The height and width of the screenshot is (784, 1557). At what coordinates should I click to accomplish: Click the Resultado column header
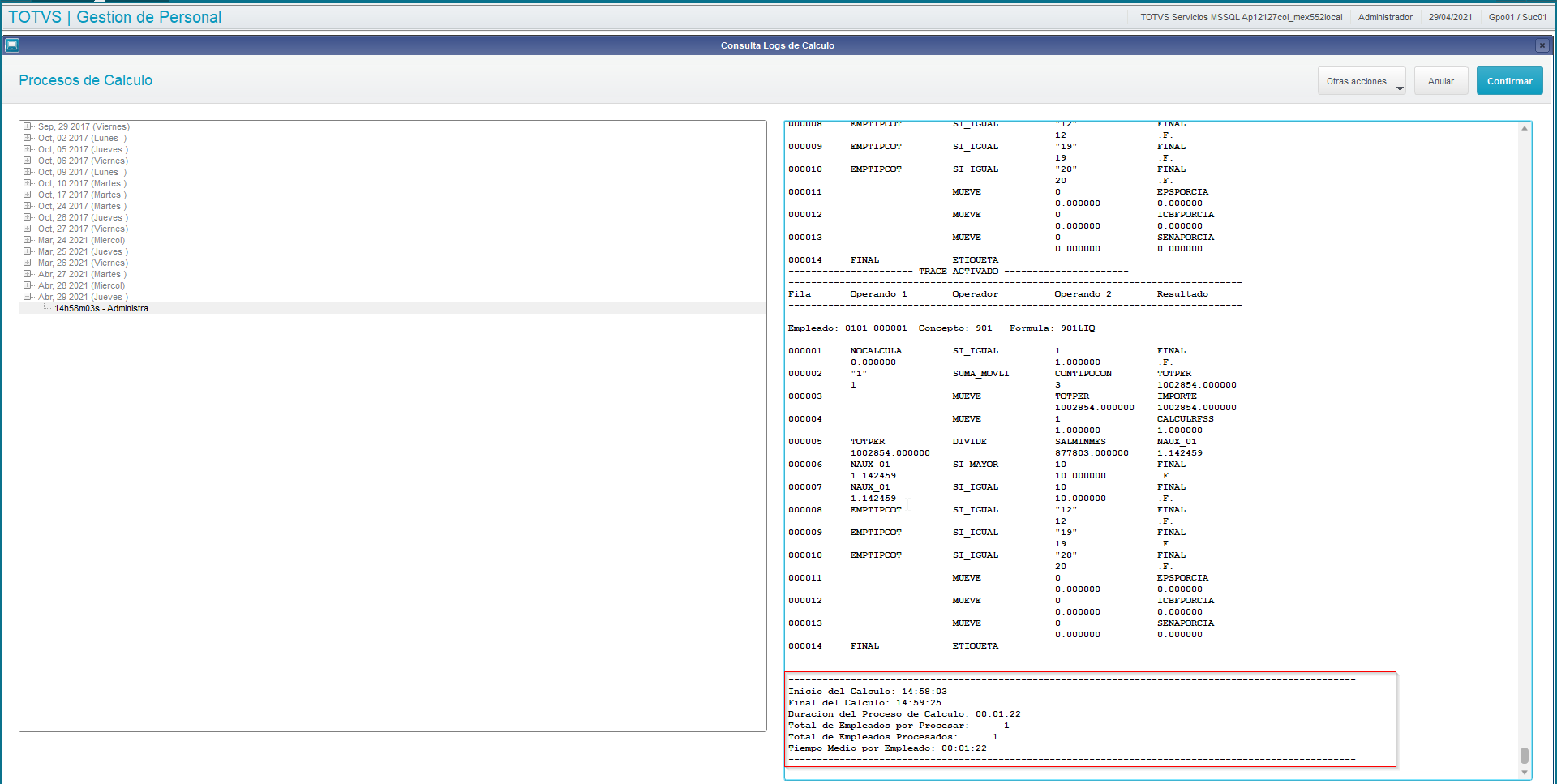pyautogui.click(x=1182, y=294)
